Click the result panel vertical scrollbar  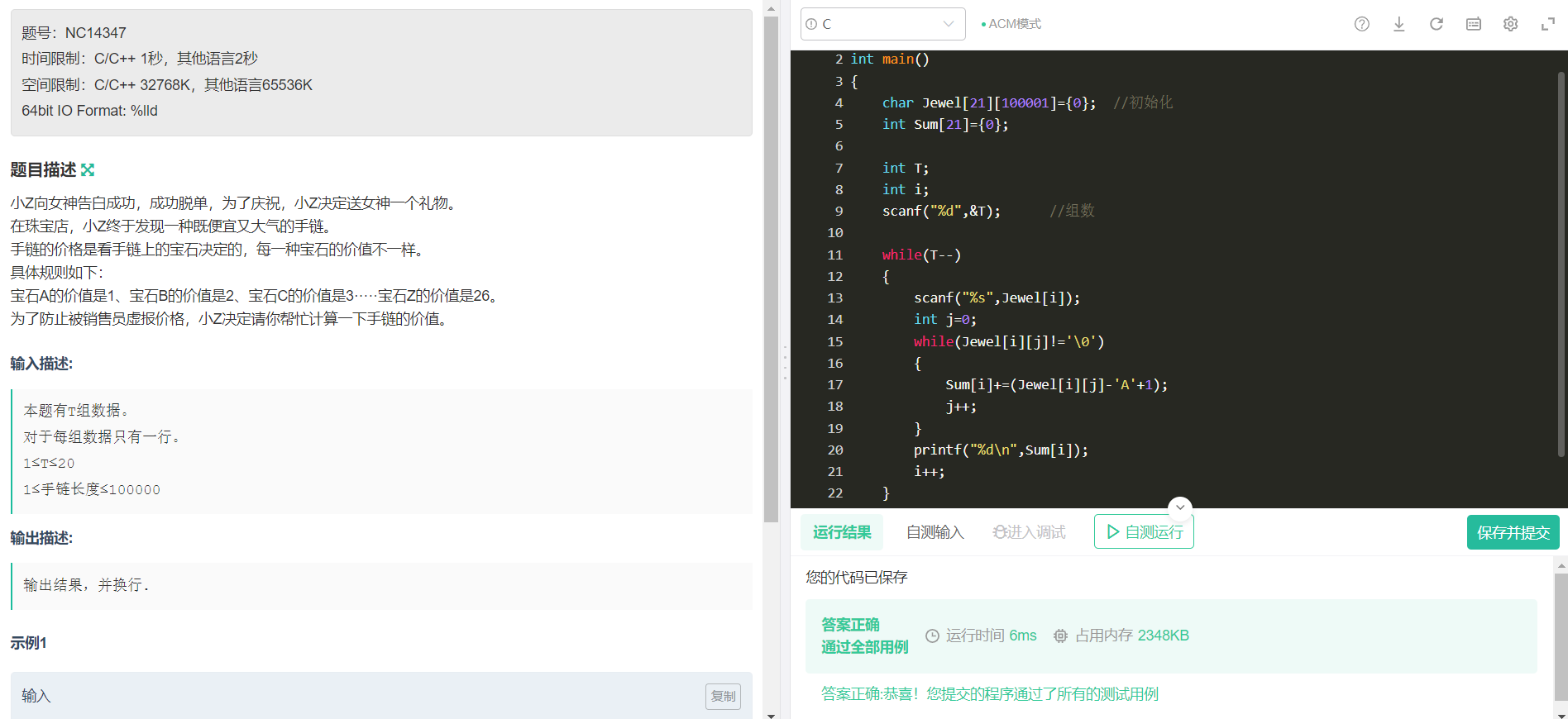1561,636
